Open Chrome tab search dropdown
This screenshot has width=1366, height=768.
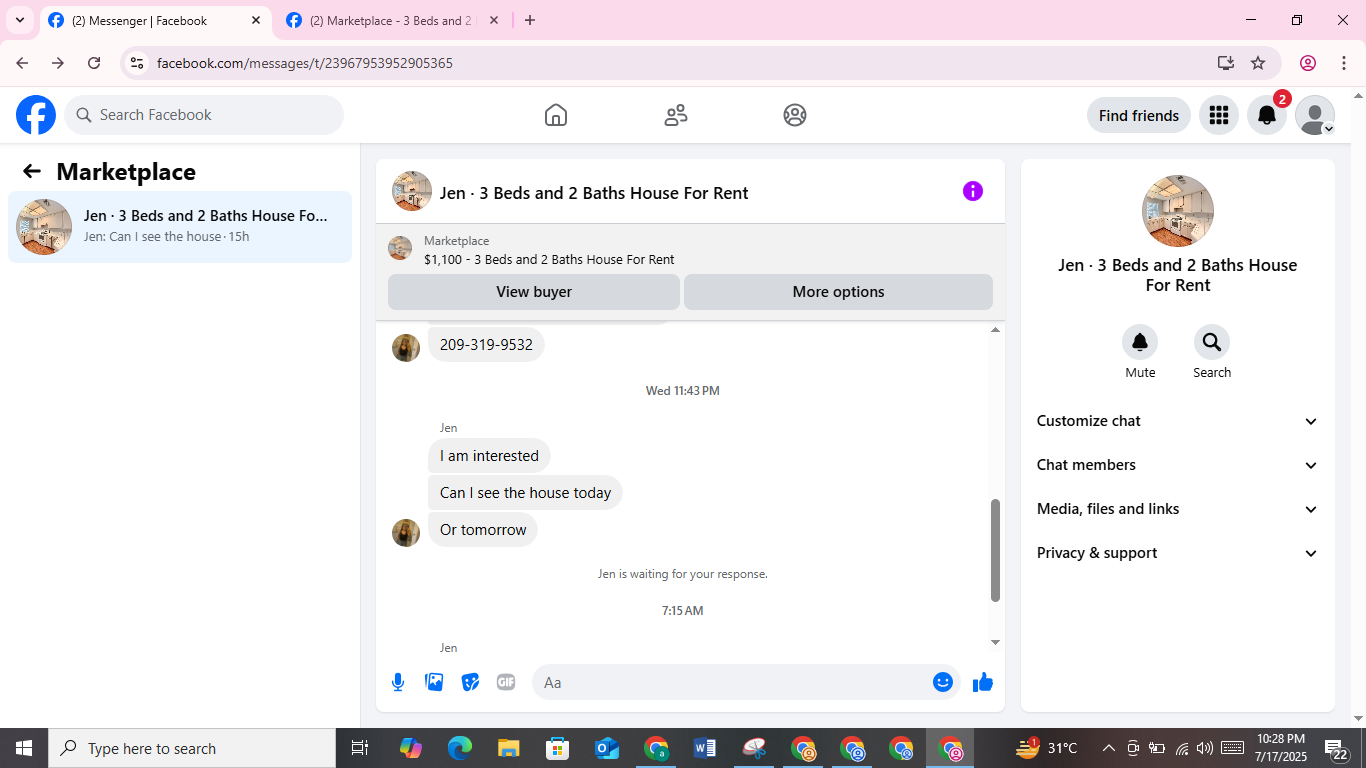(x=19, y=20)
